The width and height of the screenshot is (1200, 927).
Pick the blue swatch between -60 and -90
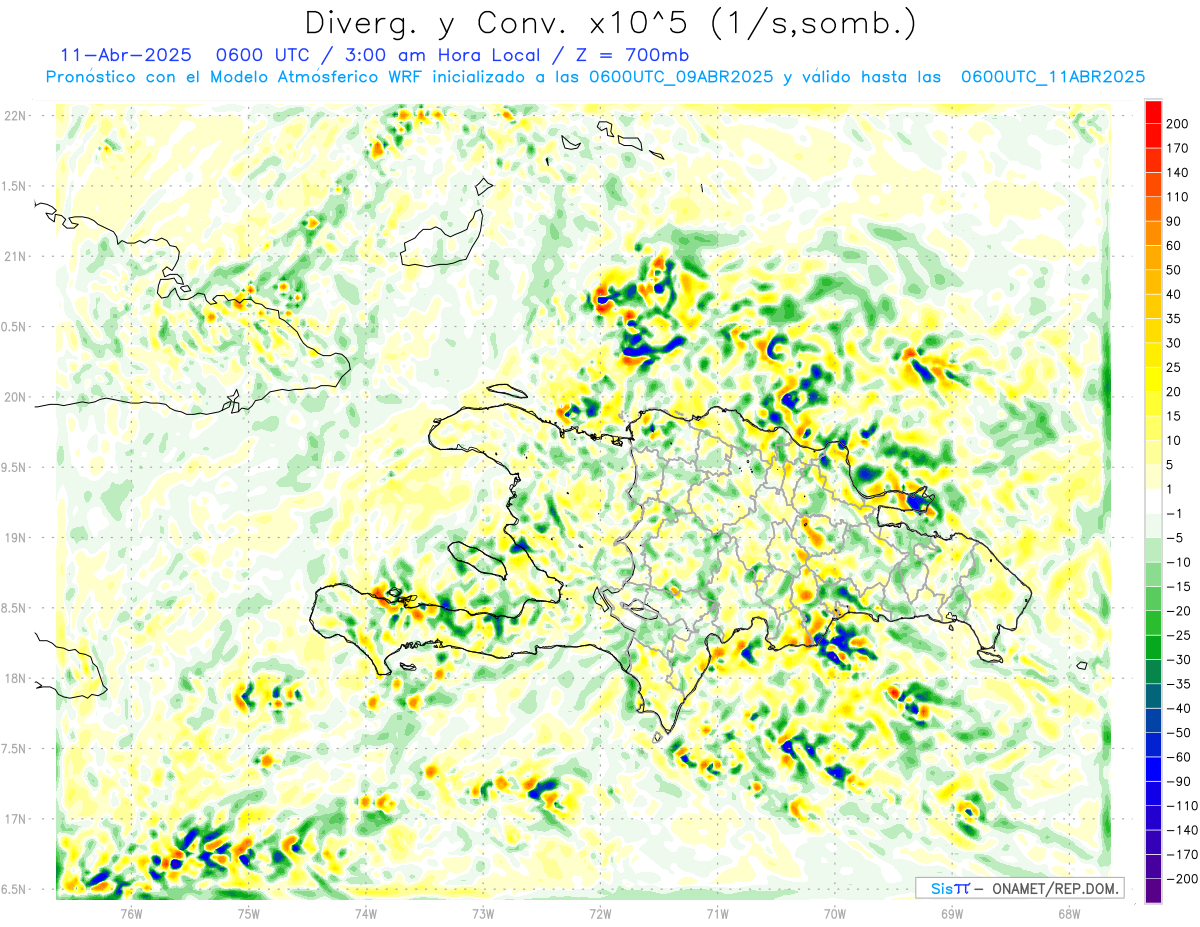click(1153, 769)
